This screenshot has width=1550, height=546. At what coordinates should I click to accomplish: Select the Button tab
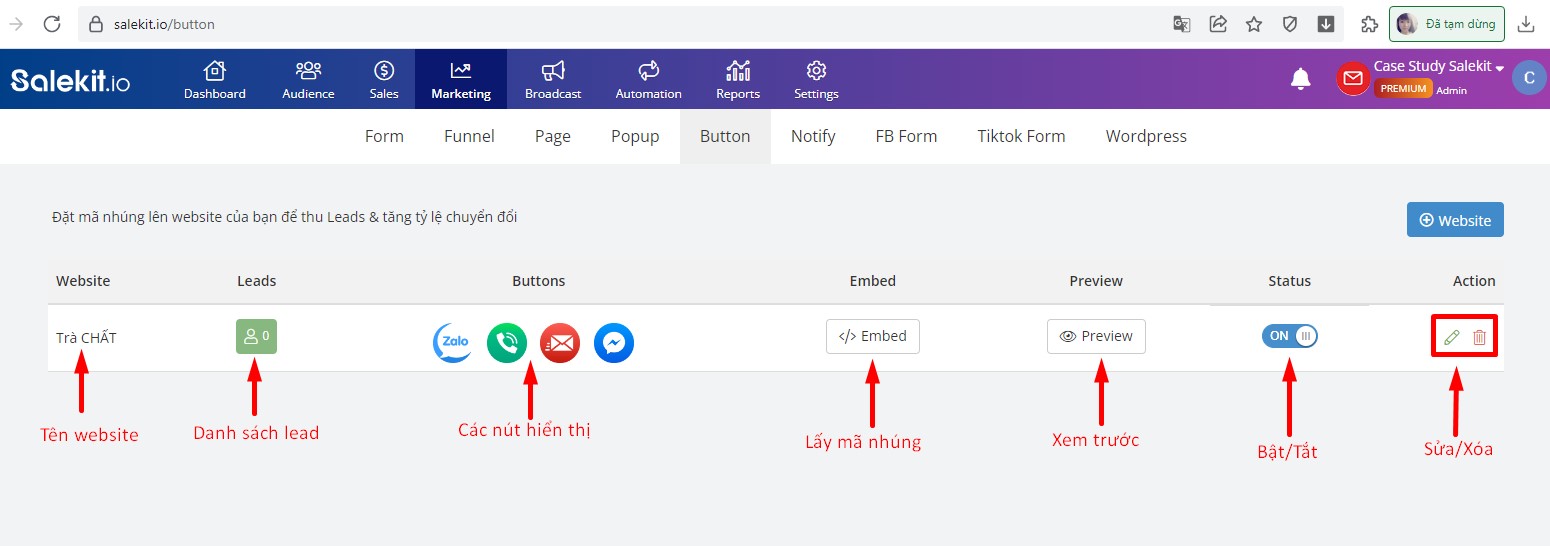(725, 136)
